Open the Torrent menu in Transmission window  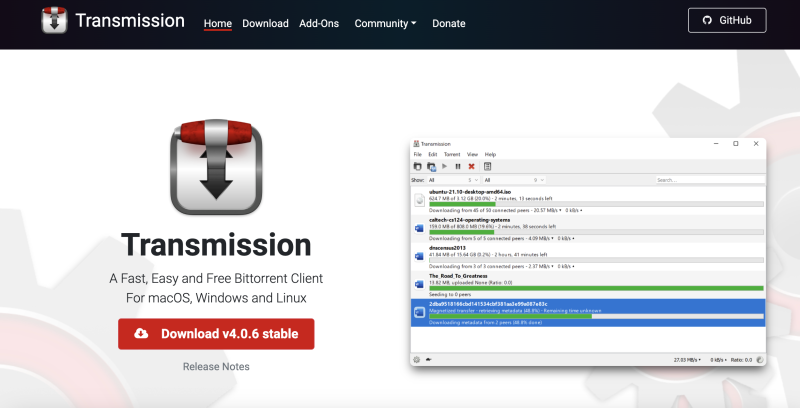click(452, 155)
